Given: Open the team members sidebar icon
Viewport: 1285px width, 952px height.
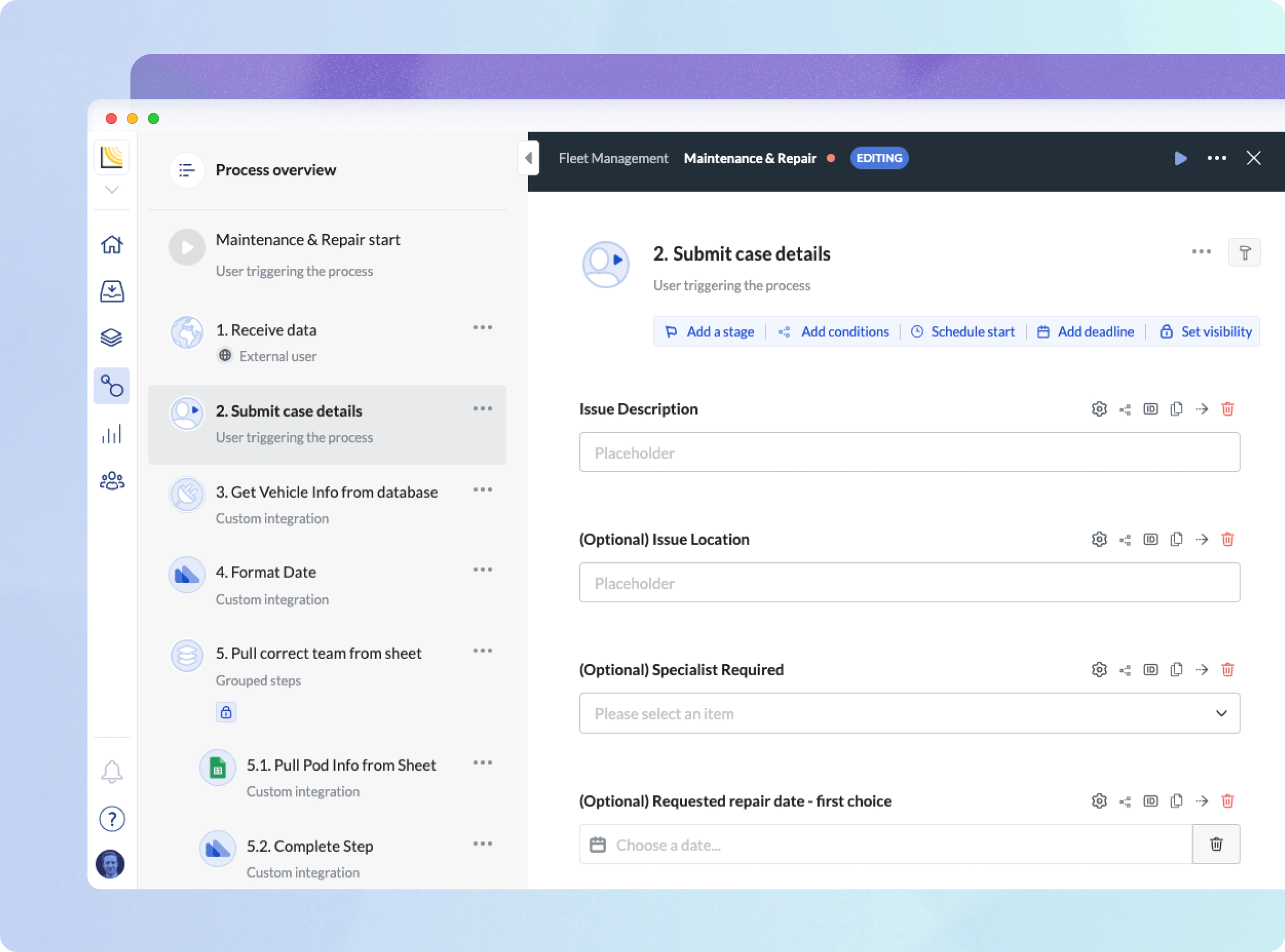Looking at the screenshot, I should [112, 481].
